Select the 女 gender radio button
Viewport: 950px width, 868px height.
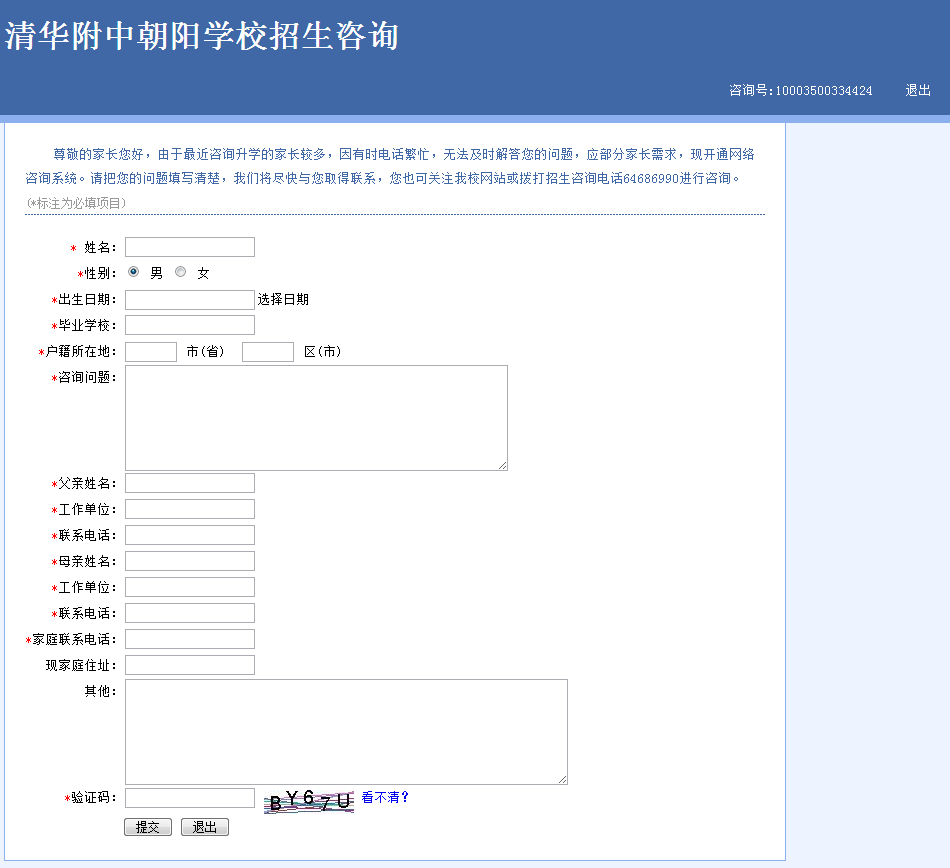(181, 272)
